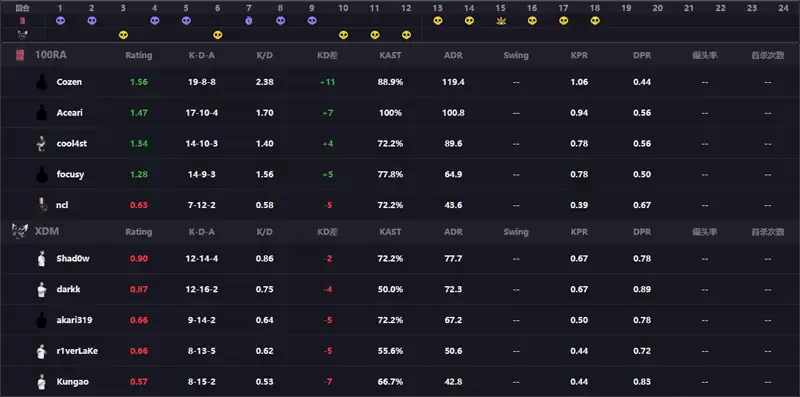Click the round 10 yellow skull

pyautogui.click(x=343, y=35)
